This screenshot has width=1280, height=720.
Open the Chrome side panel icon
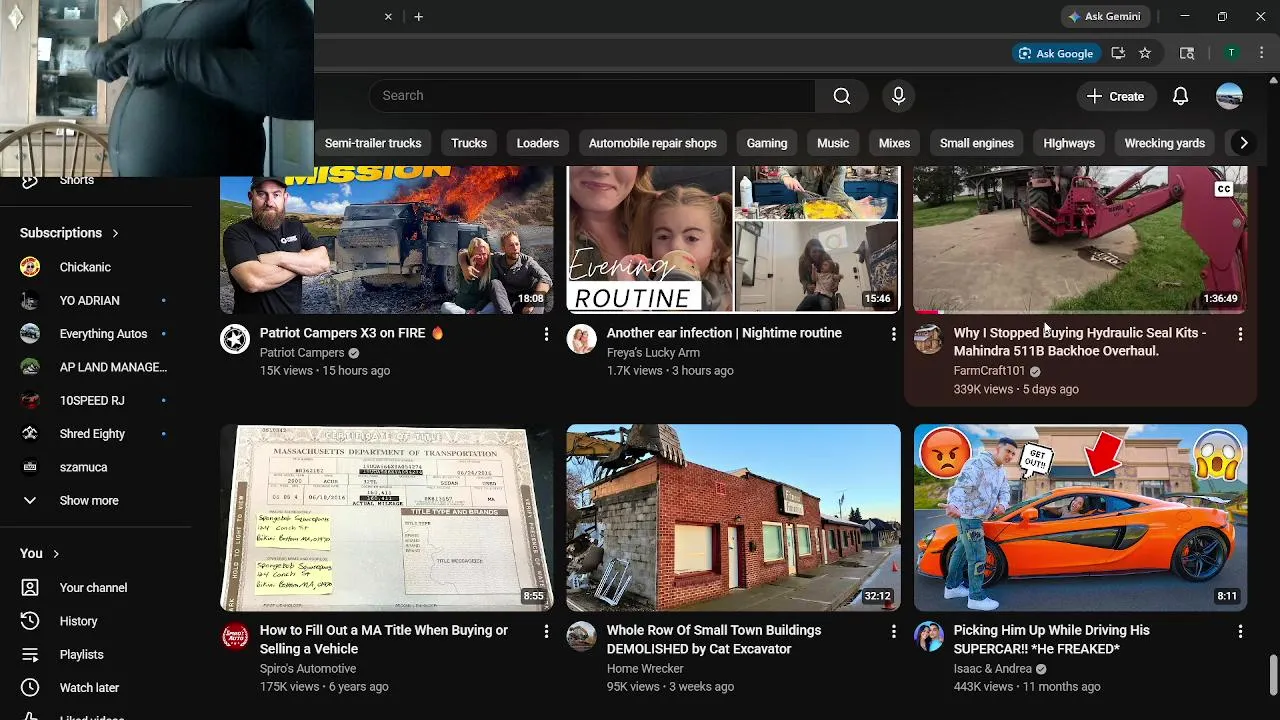tap(1187, 53)
